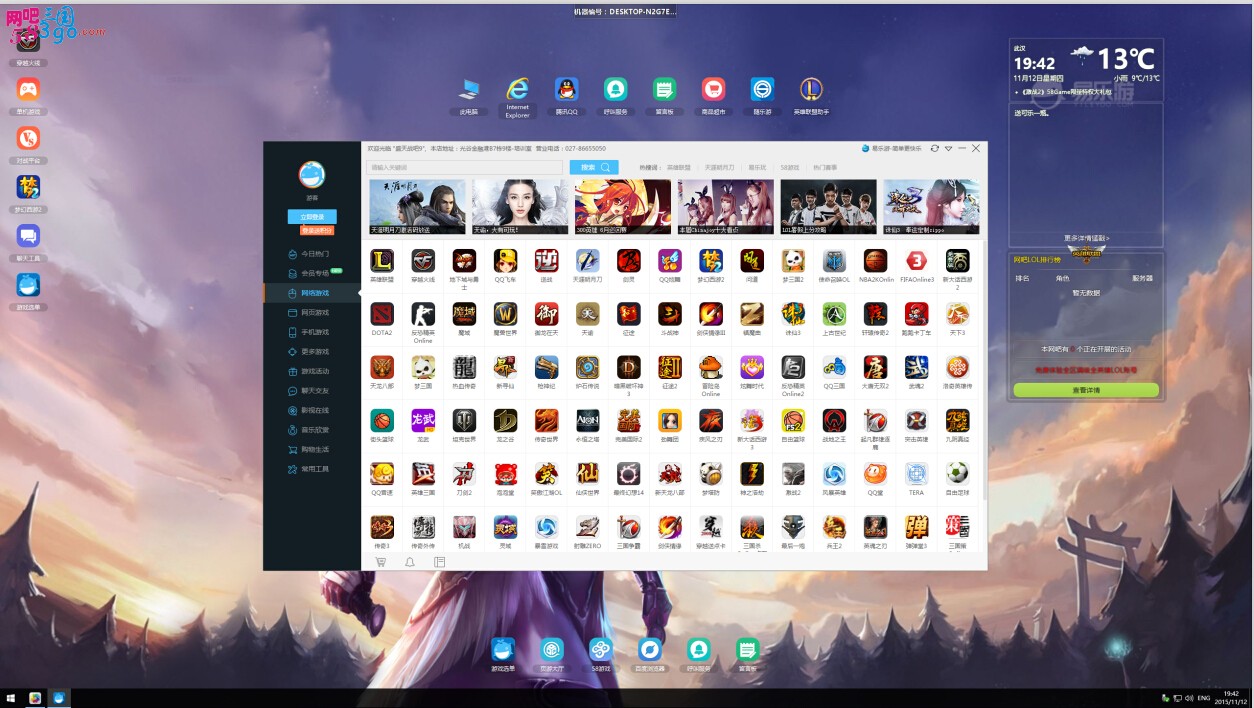This screenshot has height=708, width=1254.
Task: Click the orange 登录送积分 button
Action: click(x=316, y=230)
